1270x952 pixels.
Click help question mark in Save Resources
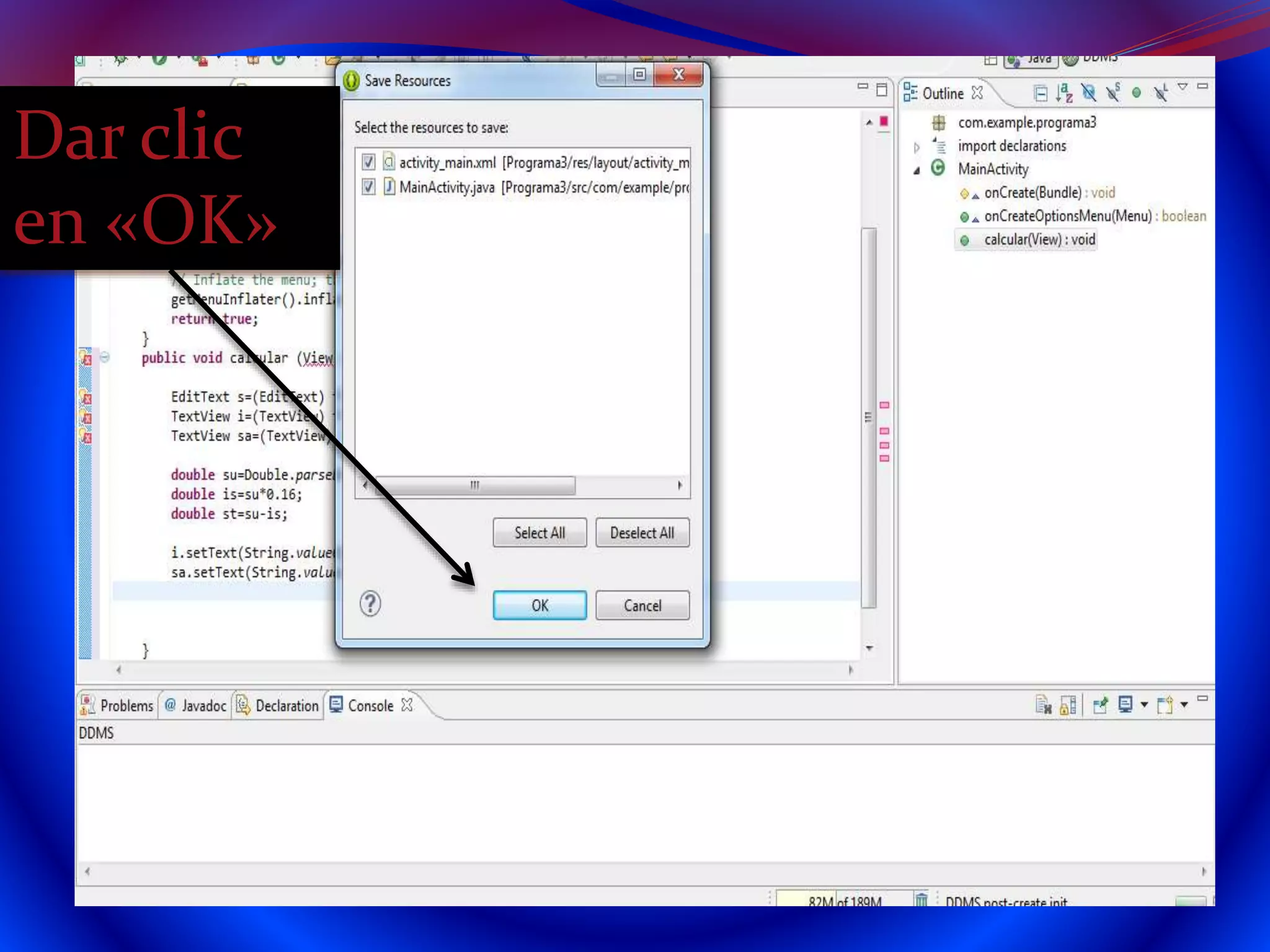coord(370,604)
